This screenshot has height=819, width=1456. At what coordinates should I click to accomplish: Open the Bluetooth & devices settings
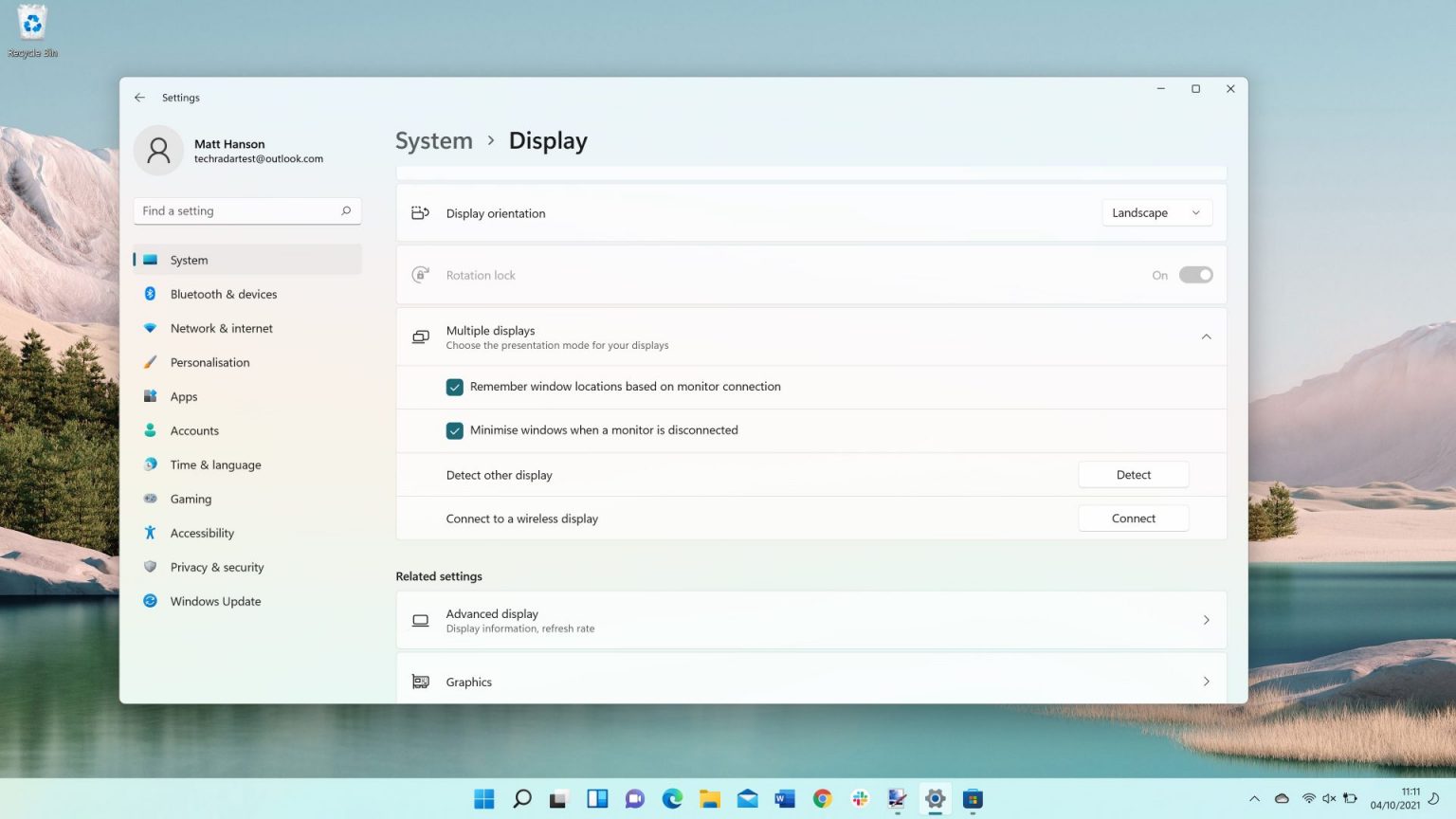click(224, 294)
